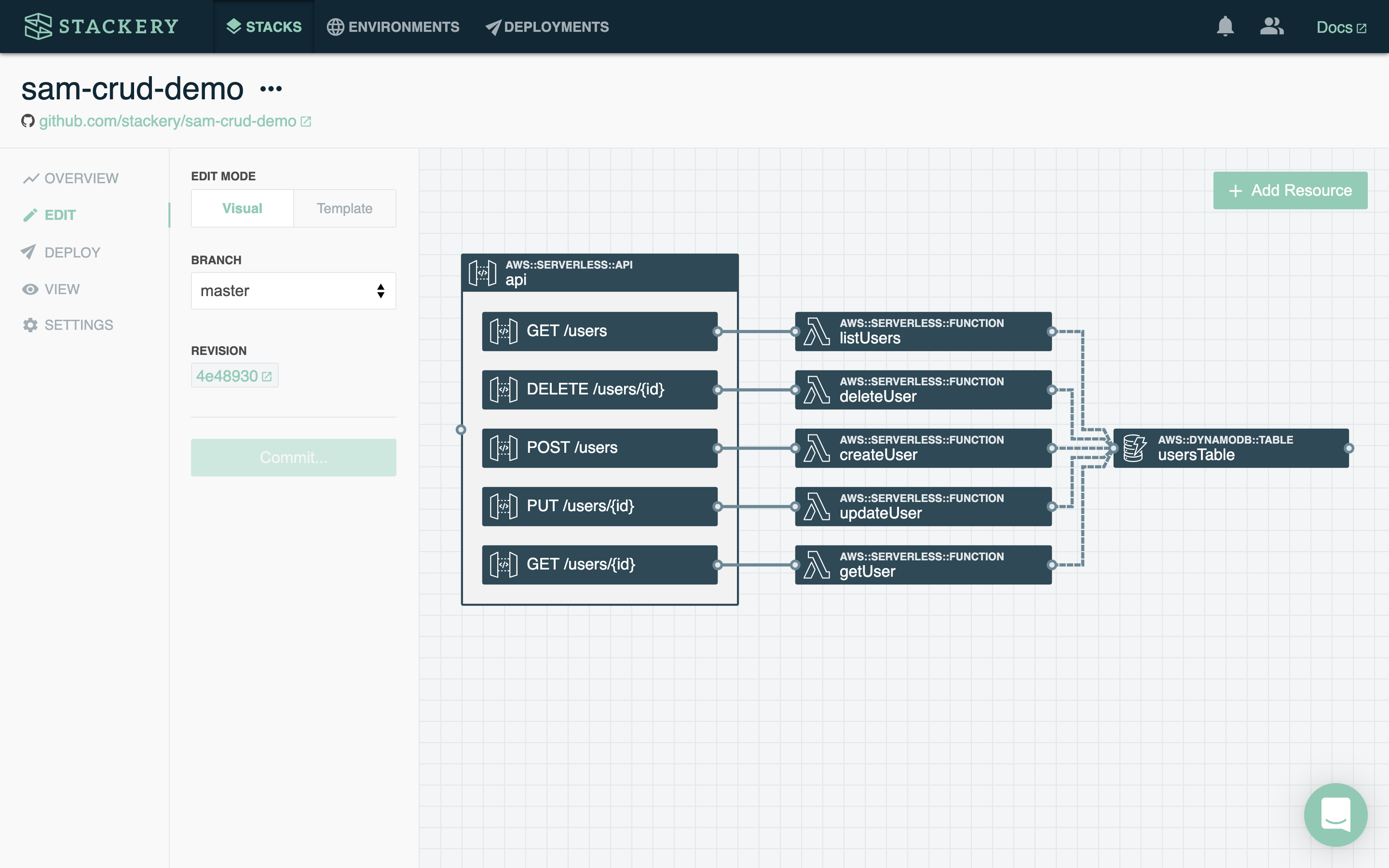Click the getUser lambda icon

816,565
